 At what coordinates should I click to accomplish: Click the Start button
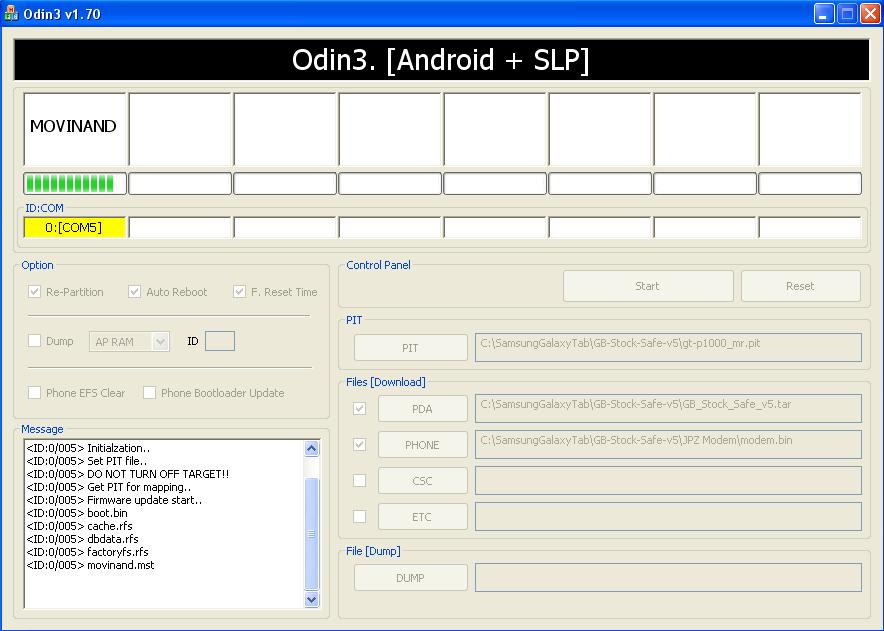648,286
